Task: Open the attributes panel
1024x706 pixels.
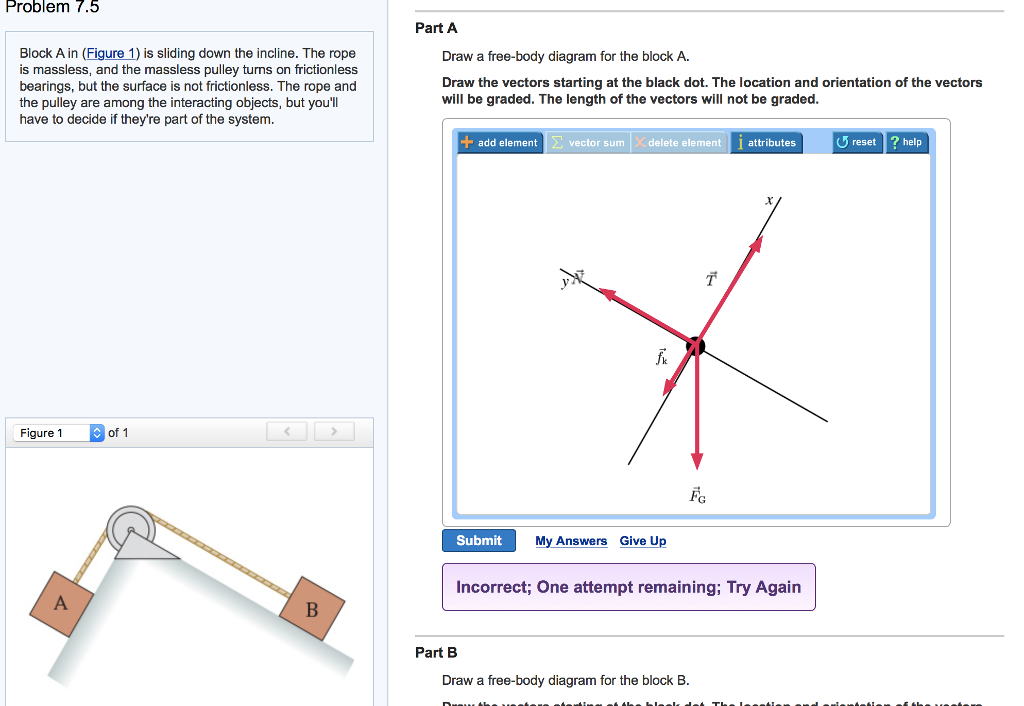Action: click(766, 142)
